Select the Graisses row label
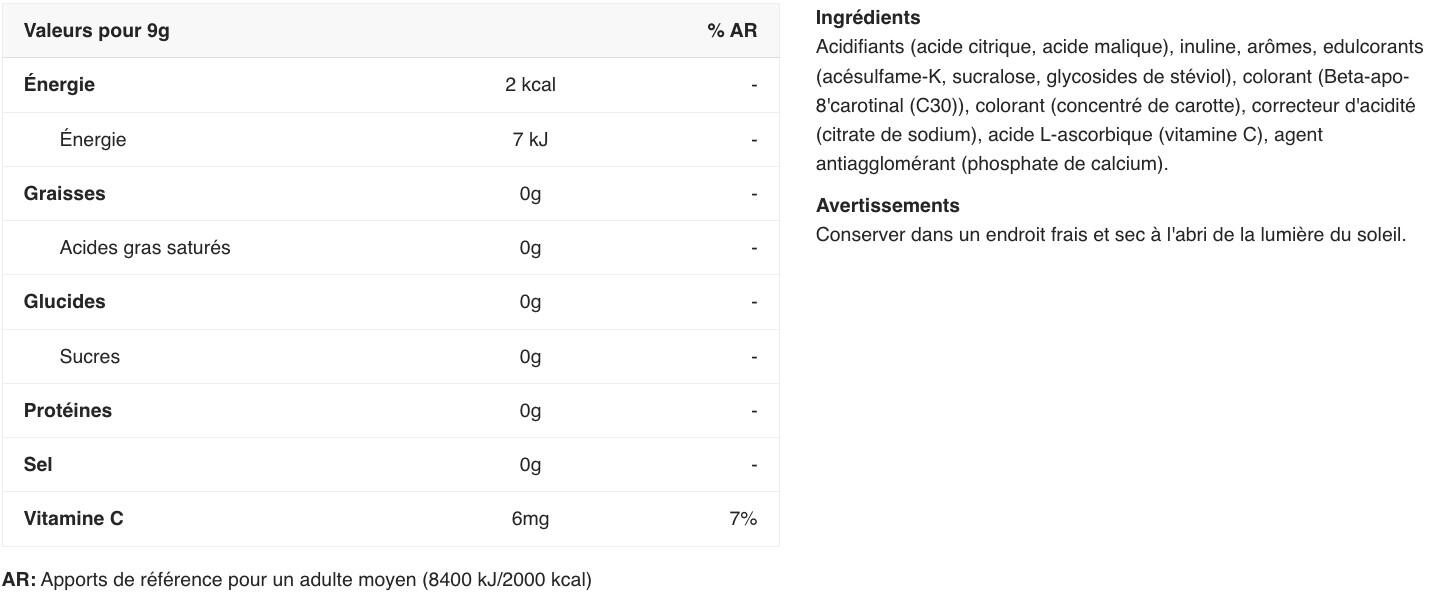1436x598 pixels. (x=64, y=194)
